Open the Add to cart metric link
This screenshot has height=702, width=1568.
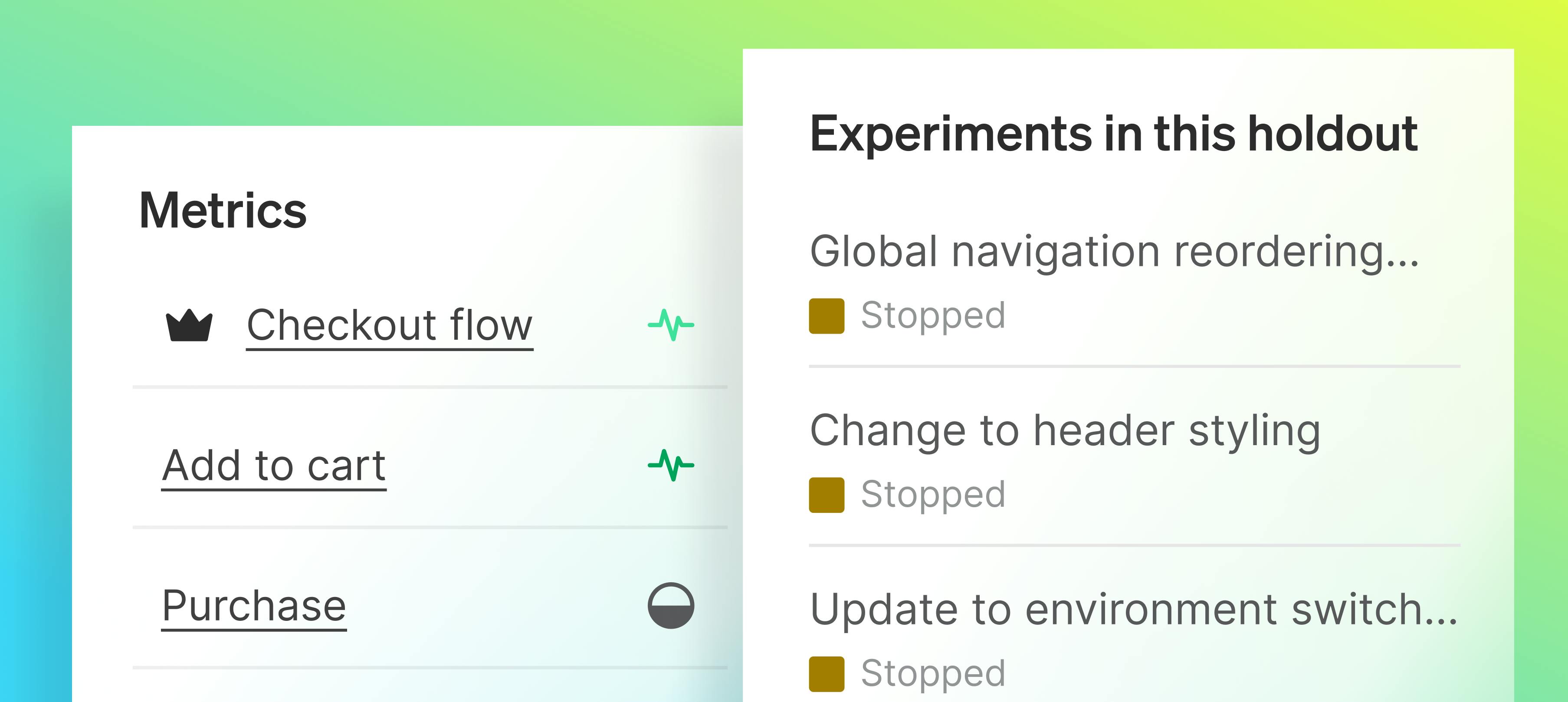pos(274,466)
